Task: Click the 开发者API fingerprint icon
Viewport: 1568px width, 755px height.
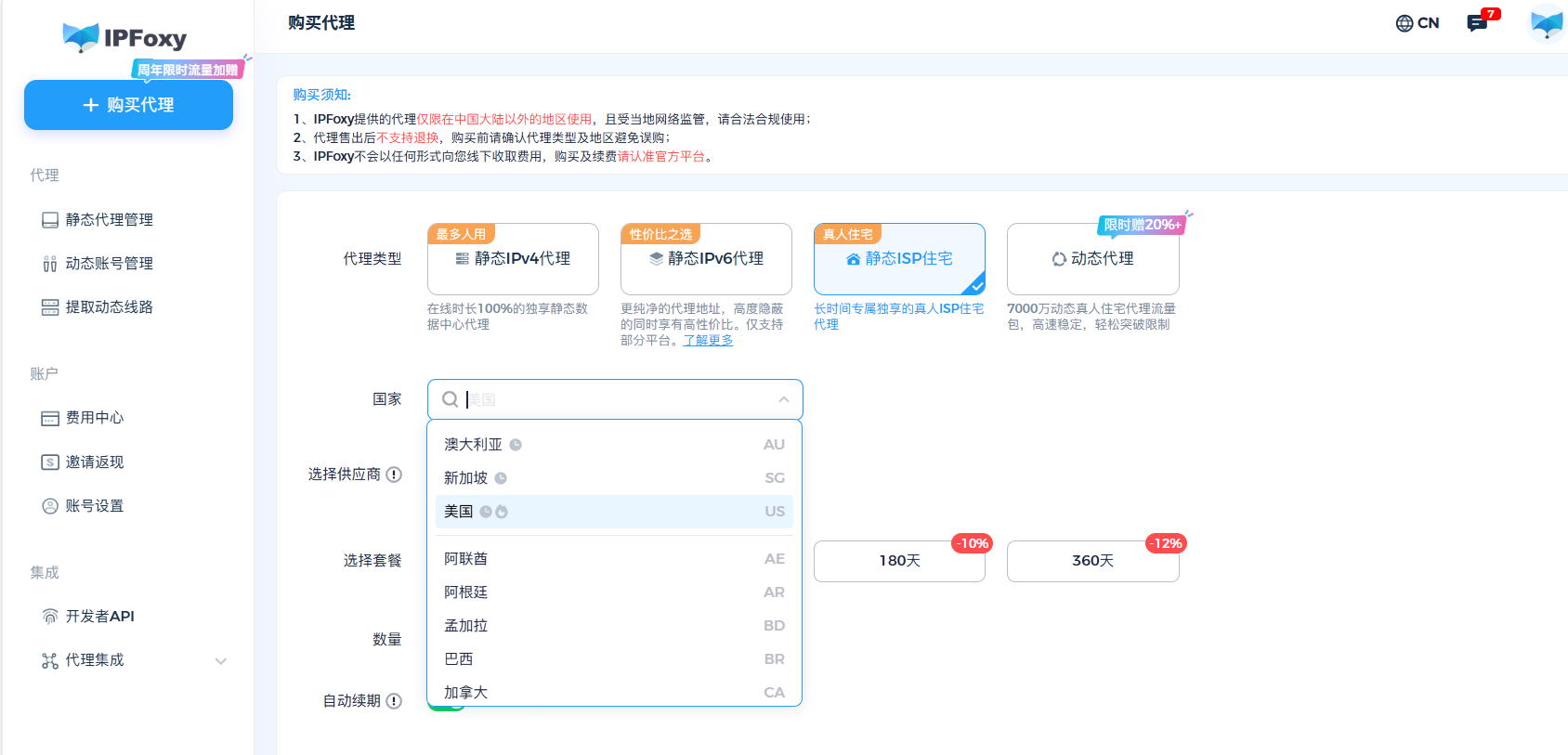Action: 50,617
